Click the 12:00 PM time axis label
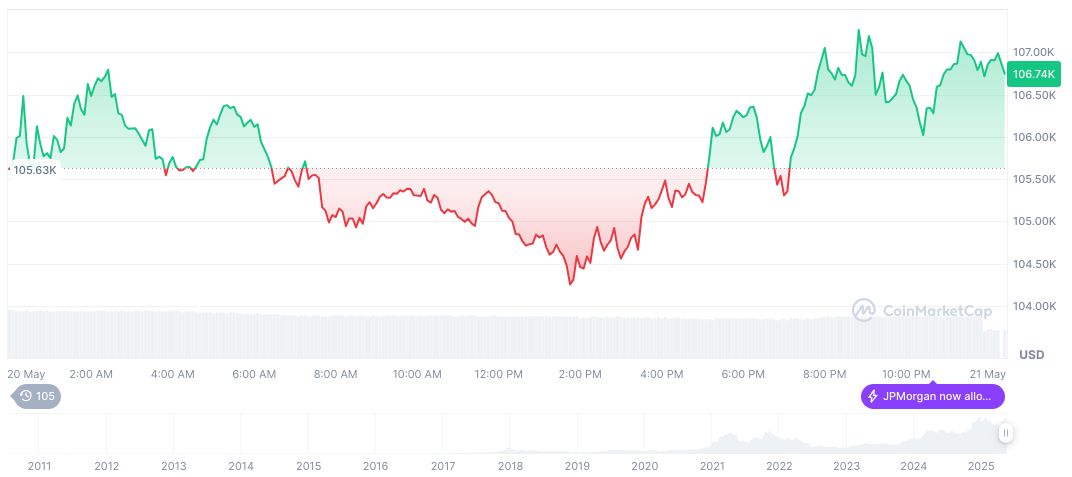Screen dimensions: 1072x477 point(498,374)
